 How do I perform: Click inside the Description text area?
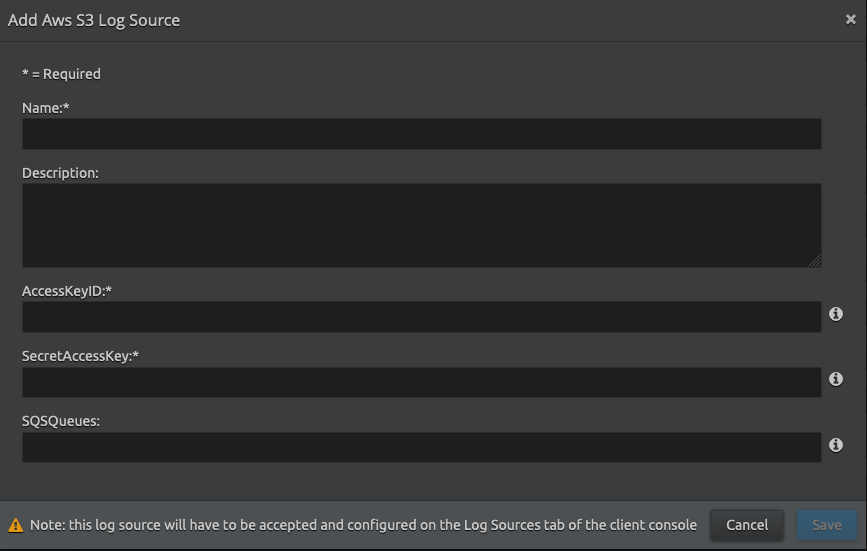[x=421, y=225]
